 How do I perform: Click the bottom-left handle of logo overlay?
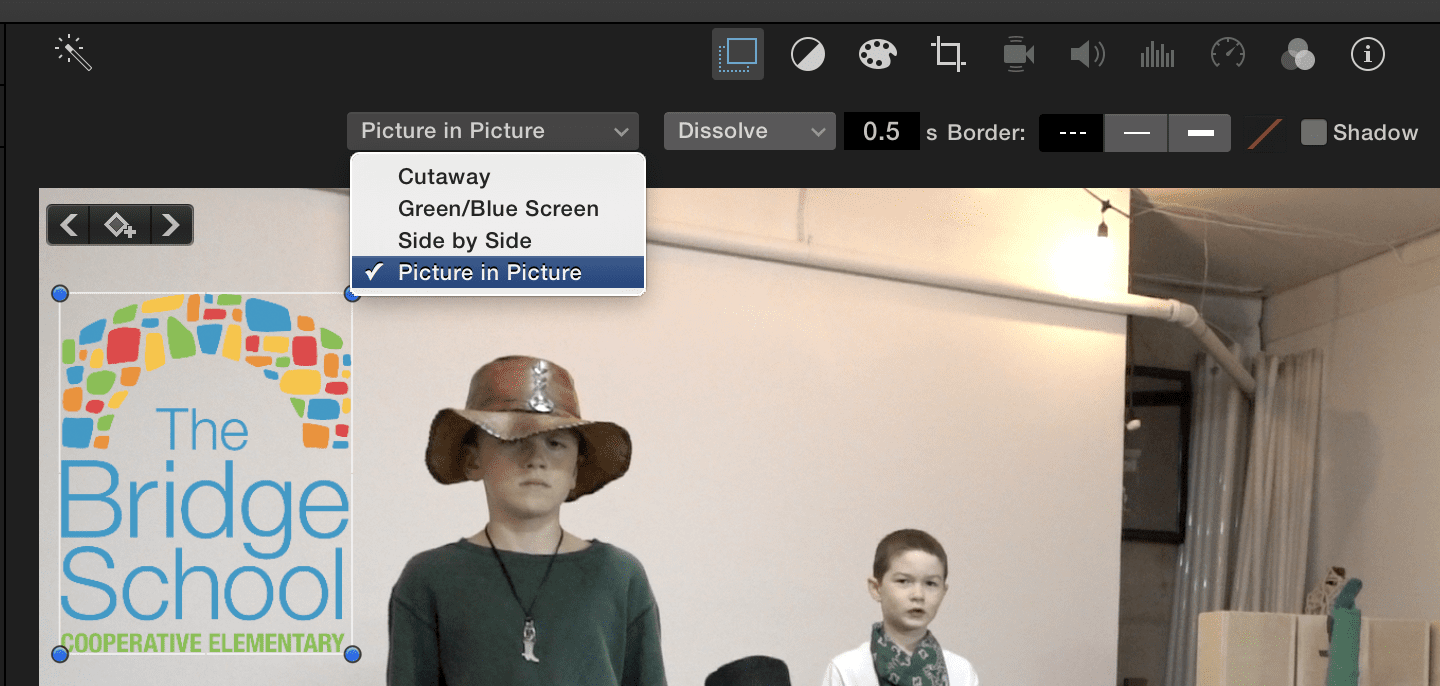(59, 654)
